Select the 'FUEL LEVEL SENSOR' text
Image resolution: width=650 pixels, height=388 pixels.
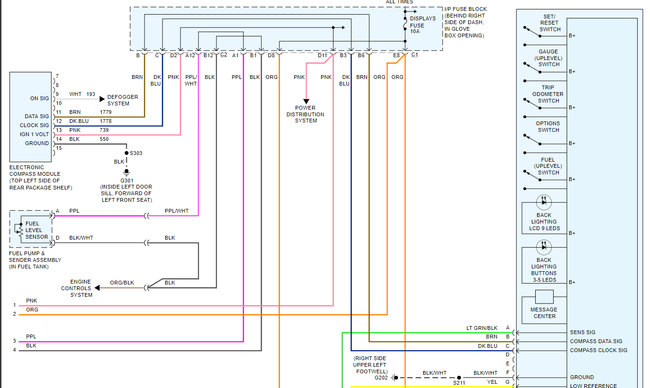point(36,230)
